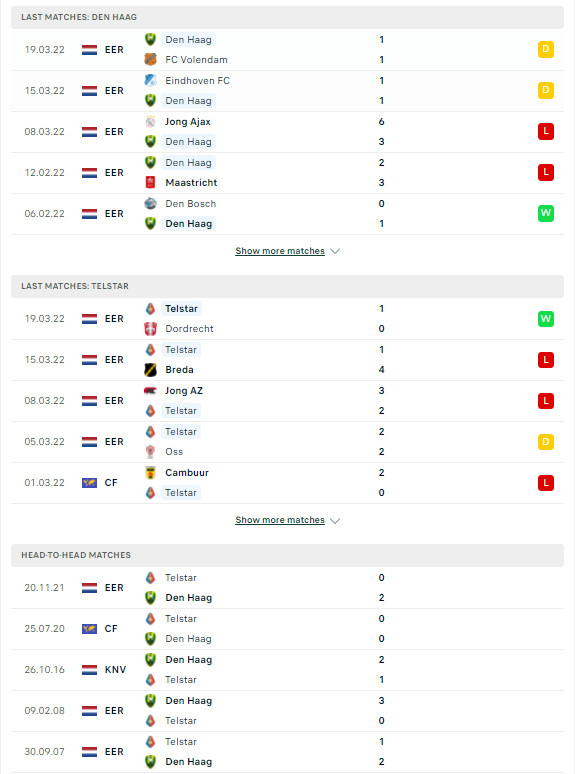Click the Dordrecht club crest icon
The image size is (575, 774).
(x=151, y=329)
